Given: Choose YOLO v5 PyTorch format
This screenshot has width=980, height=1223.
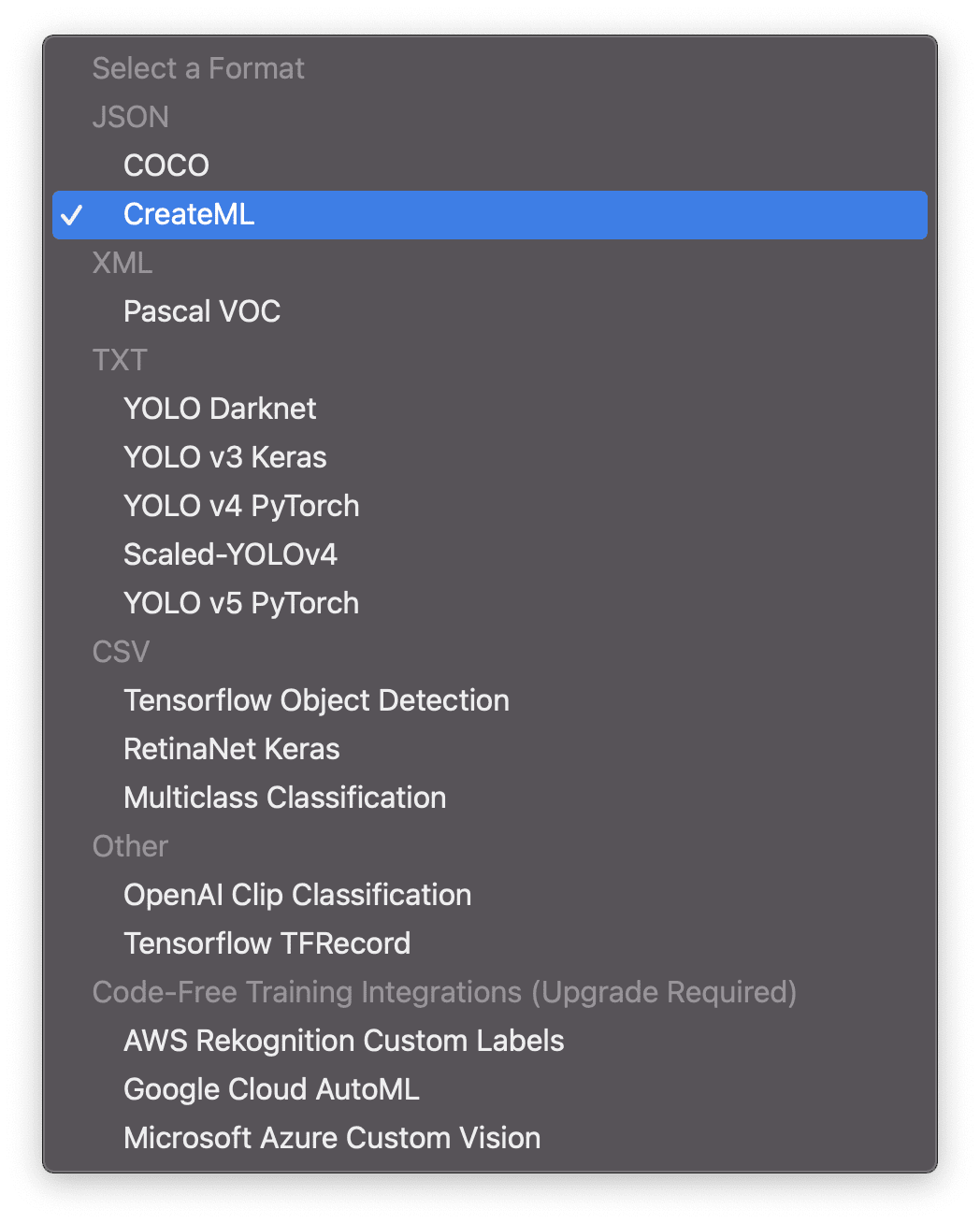Looking at the screenshot, I should 241,603.
